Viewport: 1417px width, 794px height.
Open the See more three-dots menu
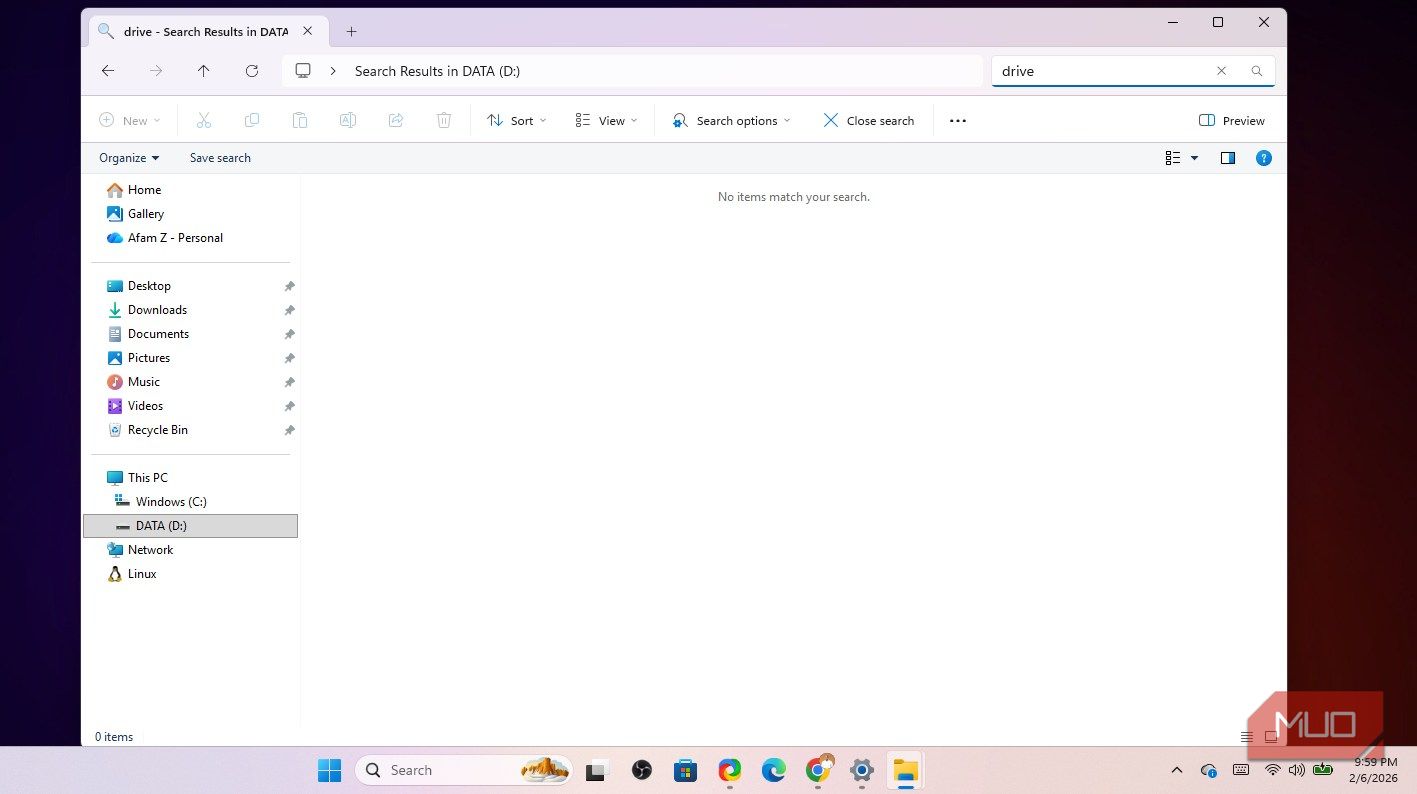(958, 121)
